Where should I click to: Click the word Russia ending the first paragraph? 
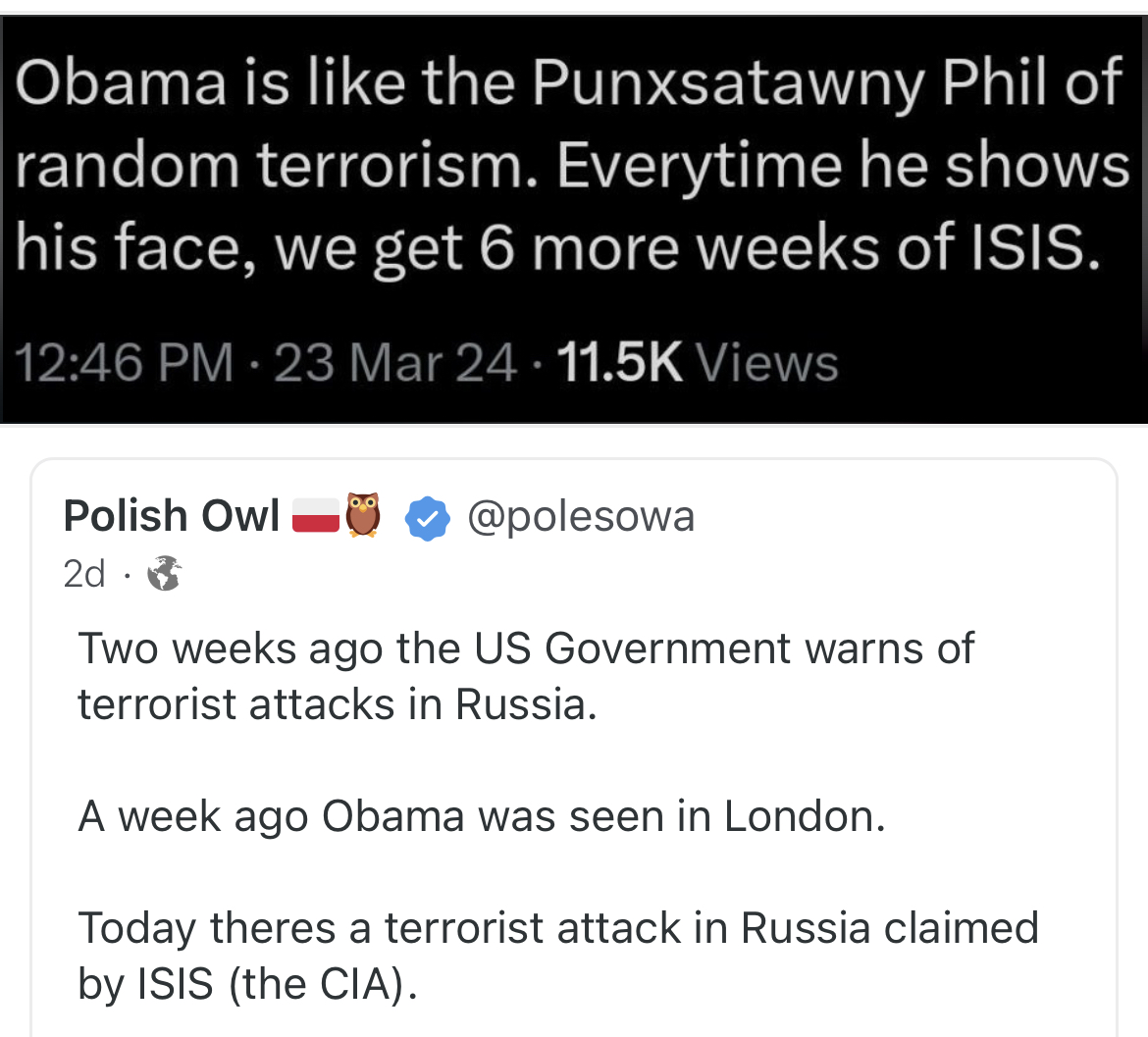click(x=525, y=704)
